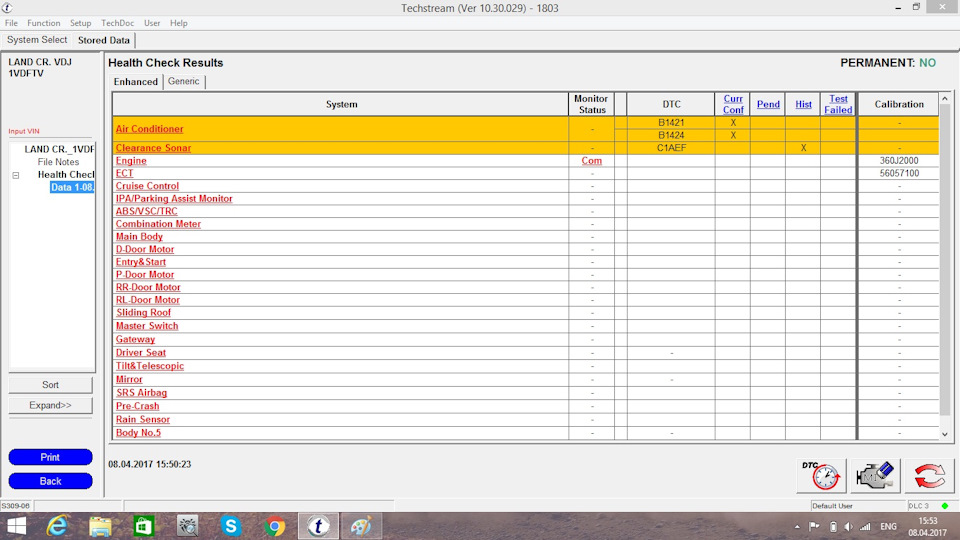Open the Setup menu

coord(80,23)
